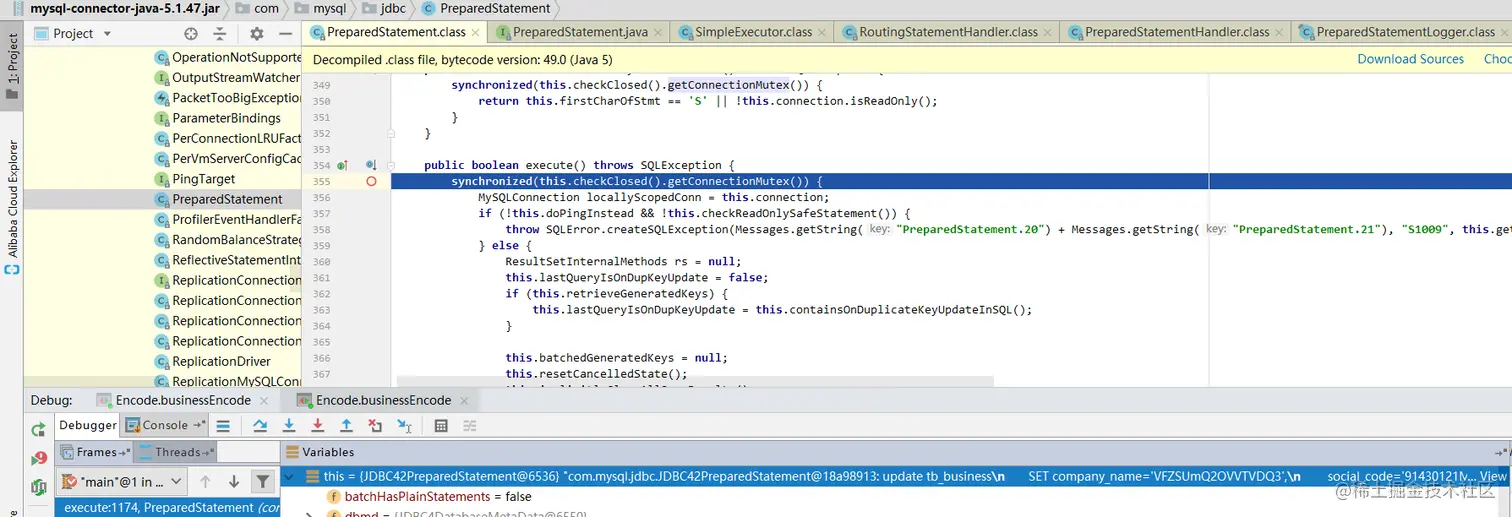Screen dimensions: 1512x517
Task: Switch to PreparedStatement.class tab
Action: (x=395, y=32)
